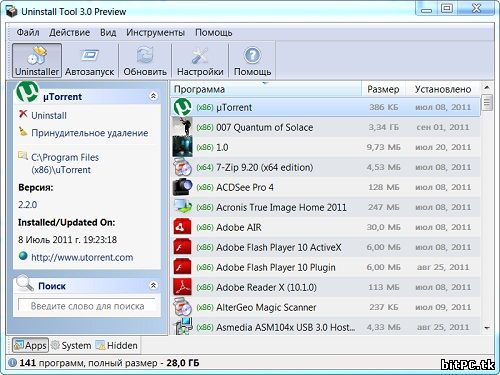500x375 pixels.
Task: Switch to the Apps tab
Action: coord(30,345)
